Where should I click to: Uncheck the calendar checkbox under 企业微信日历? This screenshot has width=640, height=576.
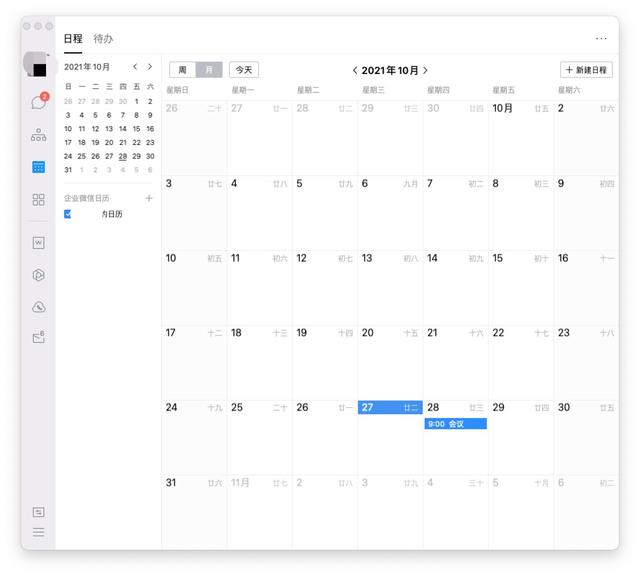point(68,214)
